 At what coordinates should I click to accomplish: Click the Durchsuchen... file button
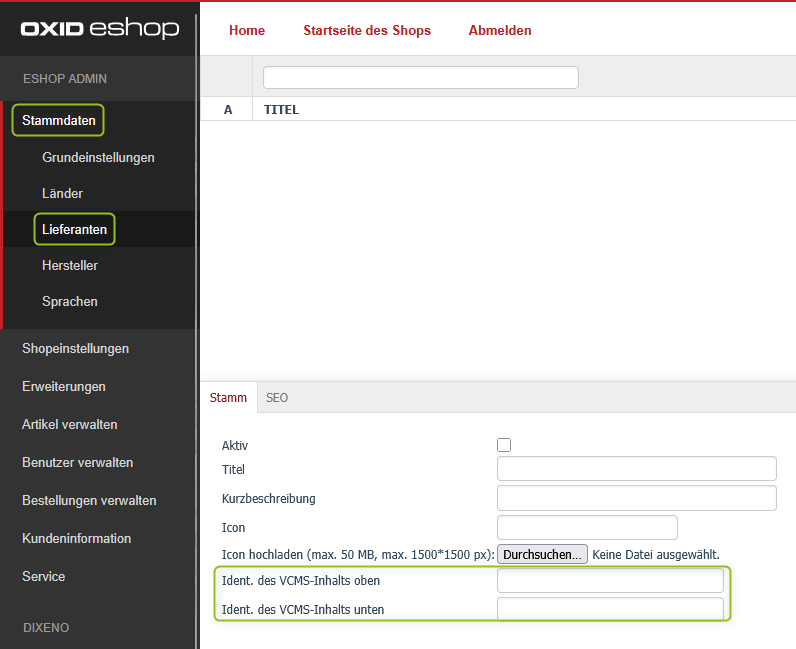tap(542, 554)
